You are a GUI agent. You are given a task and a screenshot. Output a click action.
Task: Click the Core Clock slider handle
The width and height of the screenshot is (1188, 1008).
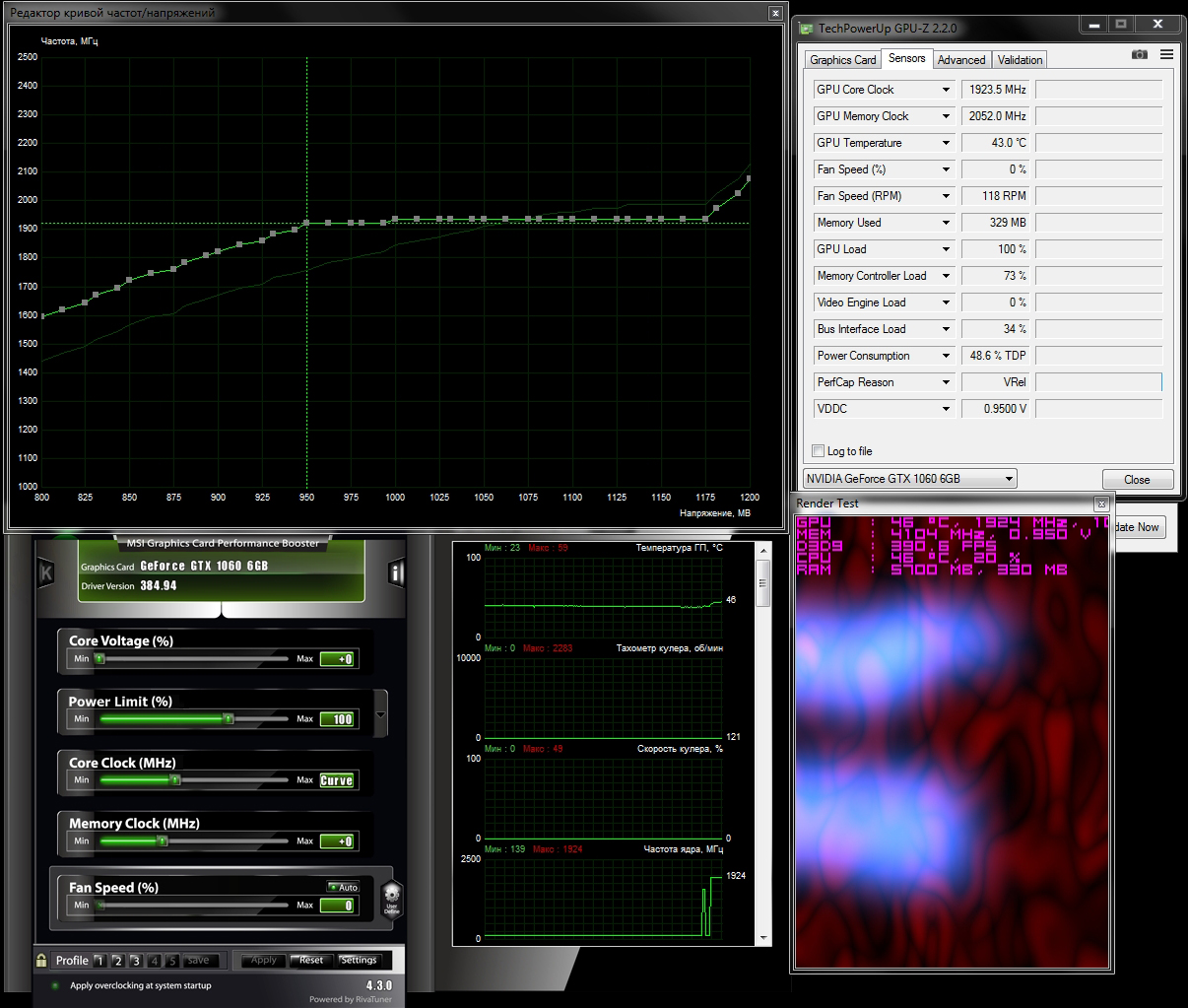(175, 780)
